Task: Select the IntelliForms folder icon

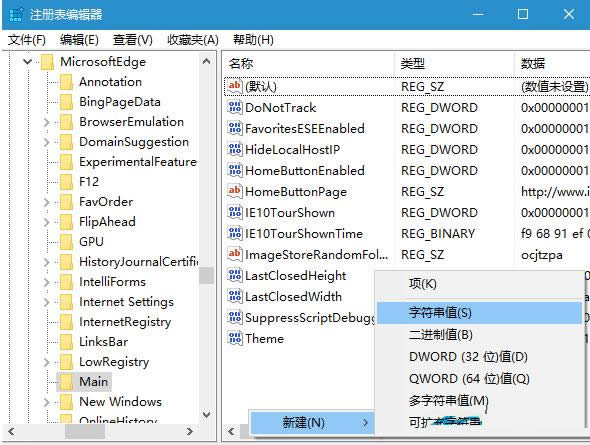Action: point(66,282)
